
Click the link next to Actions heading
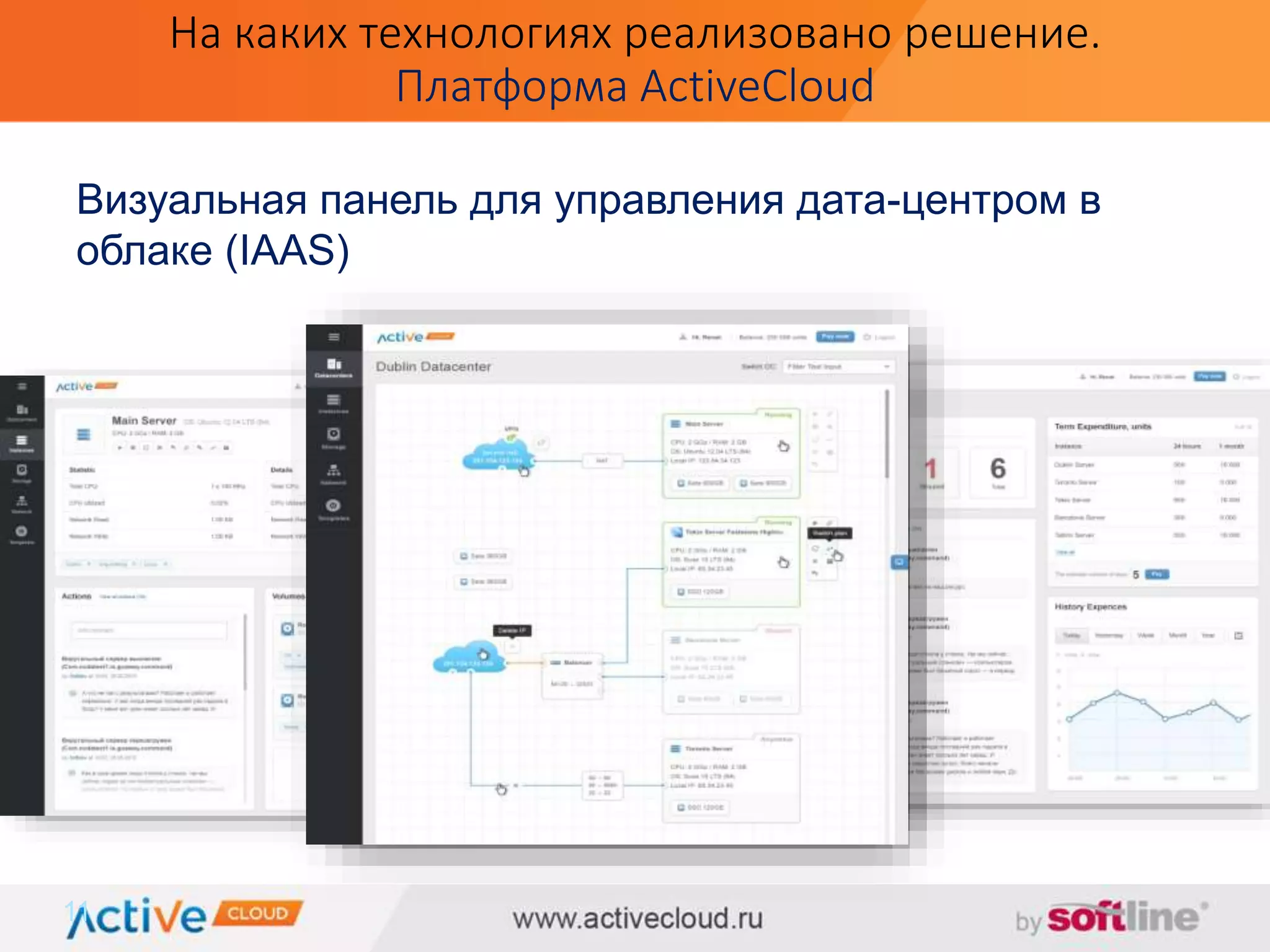tap(123, 596)
